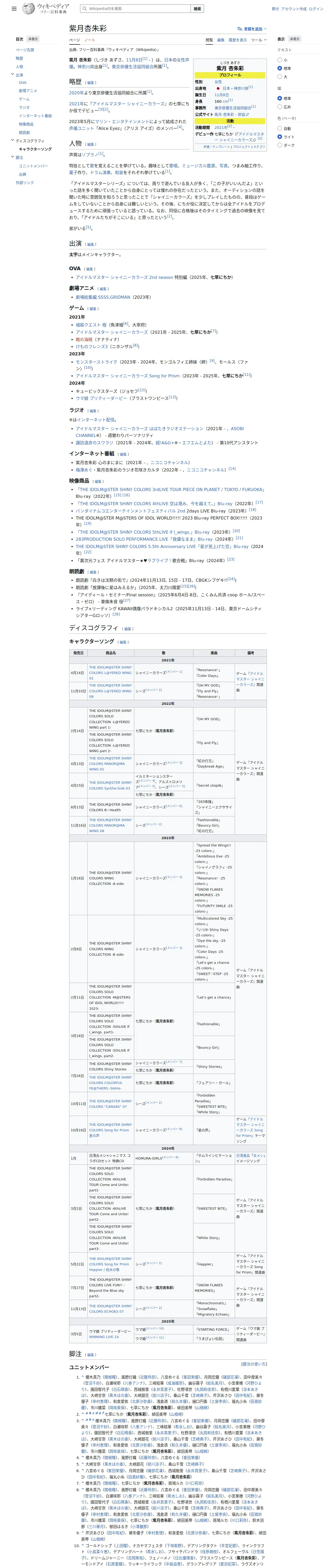Select 自動 color mode
This screenshot has height=1568, width=336.
(280, 128)
